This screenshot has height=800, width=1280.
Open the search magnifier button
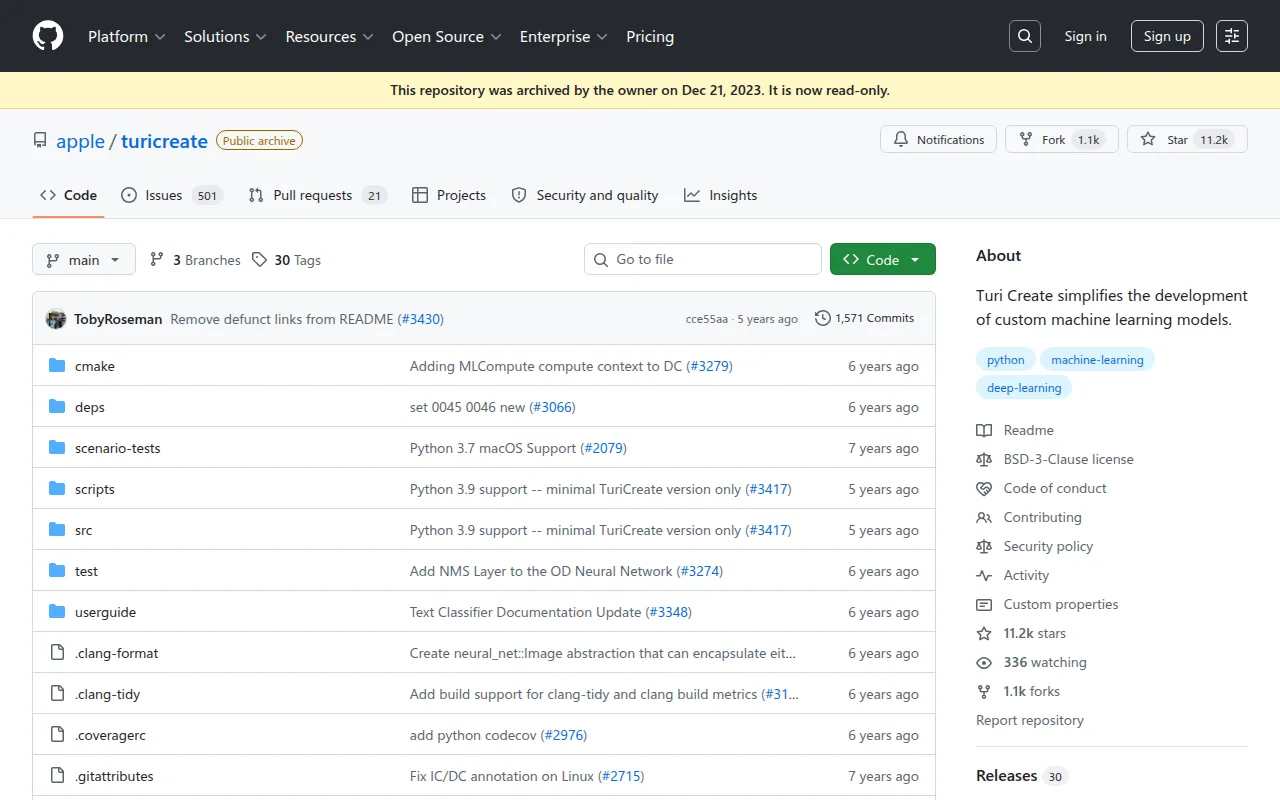pos(1025,36)
